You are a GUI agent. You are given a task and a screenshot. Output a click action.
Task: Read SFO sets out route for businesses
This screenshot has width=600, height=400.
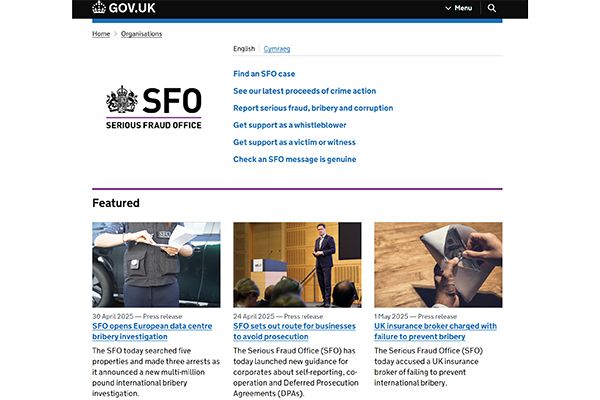coord(293,331)
